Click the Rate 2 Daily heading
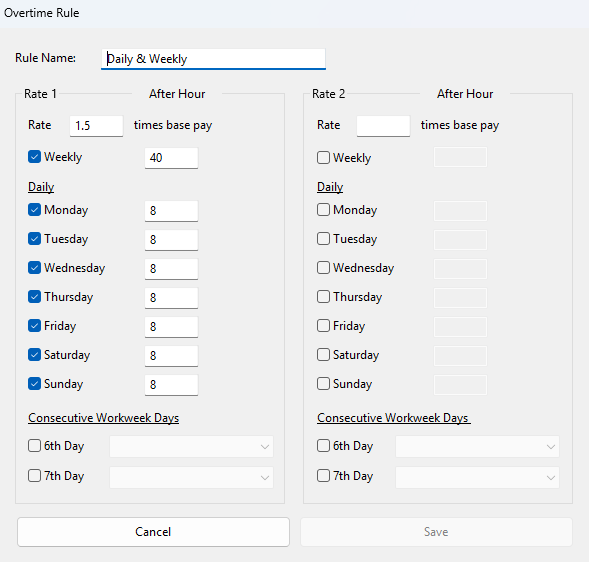This screenshot has width=589, height=562. pos(330,187)
